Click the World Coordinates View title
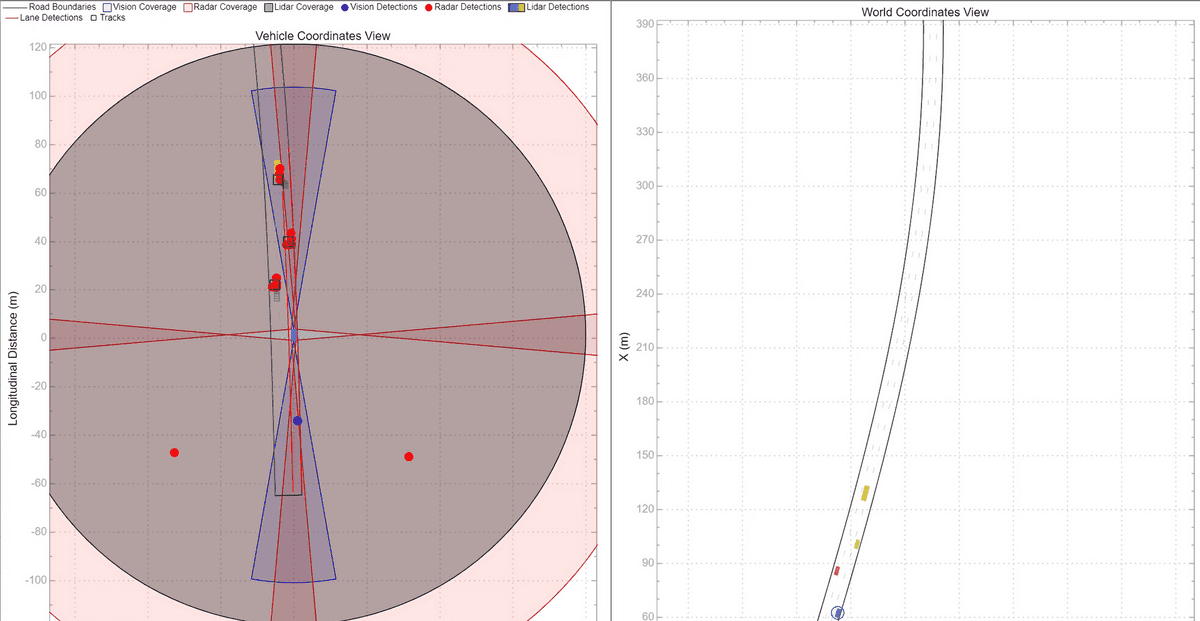 (x=924, y=12)
